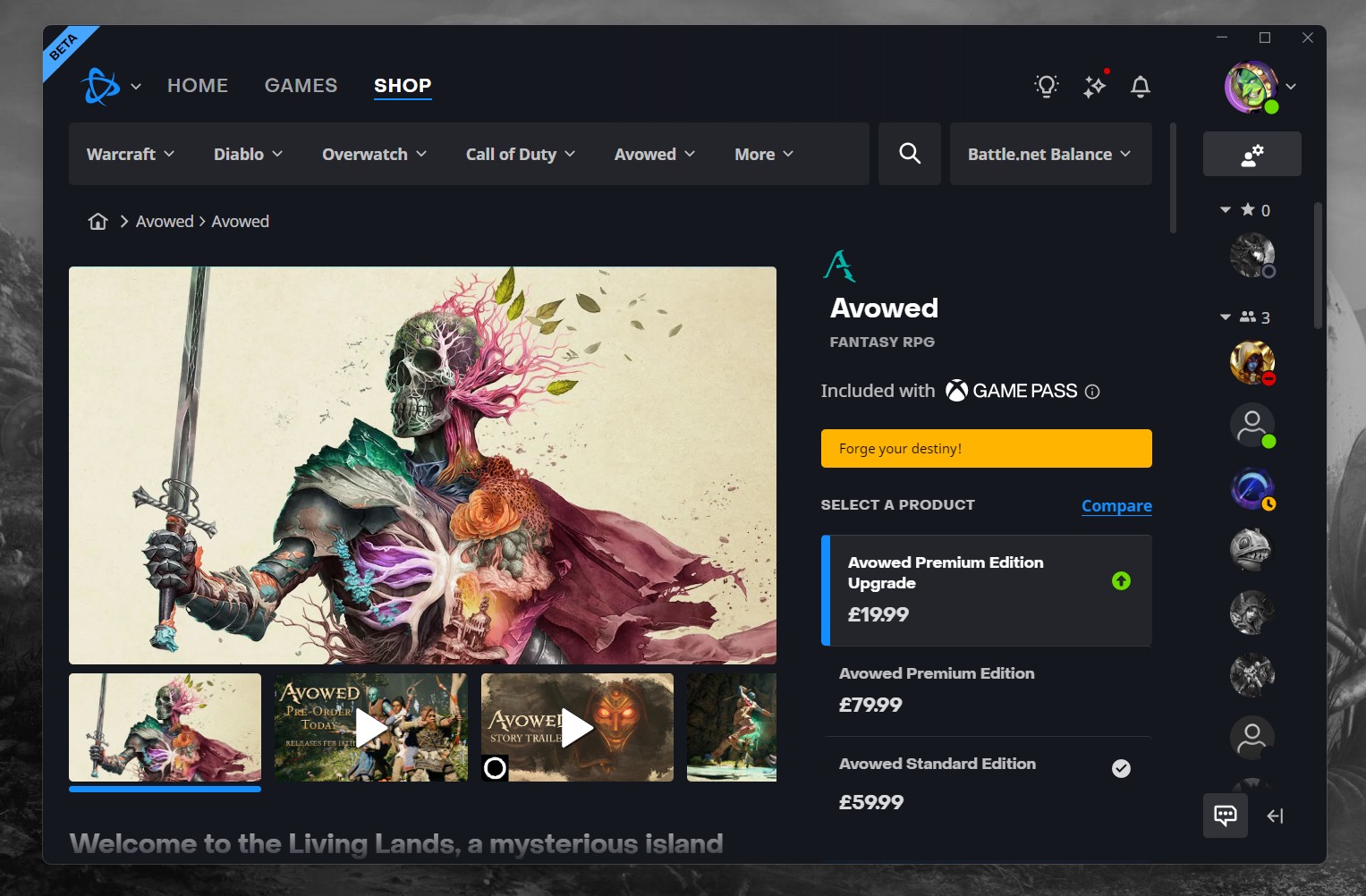Open the add friend settings button
1366x896 pixels.
(1252, 154)
